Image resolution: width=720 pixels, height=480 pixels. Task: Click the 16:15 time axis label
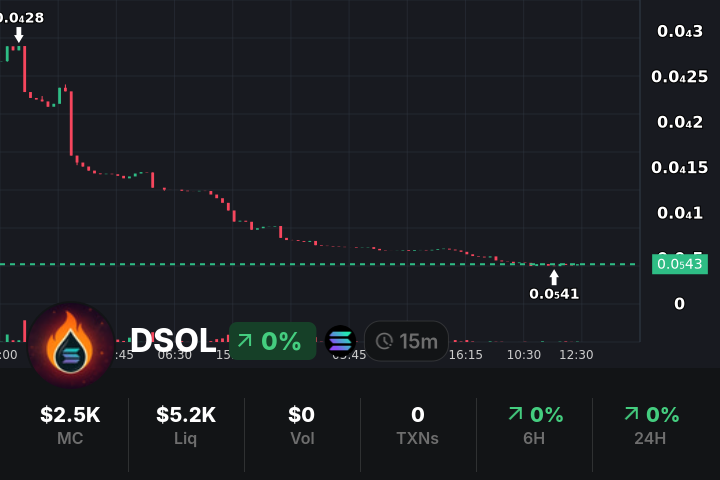tap(466, 354)
